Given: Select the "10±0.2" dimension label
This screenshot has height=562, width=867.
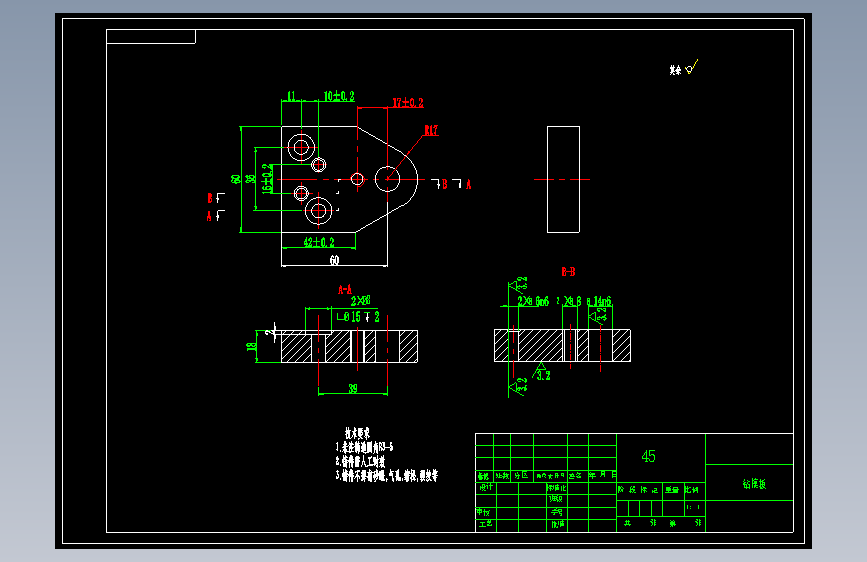Looking at the screenshot, I should click(339, 96).
